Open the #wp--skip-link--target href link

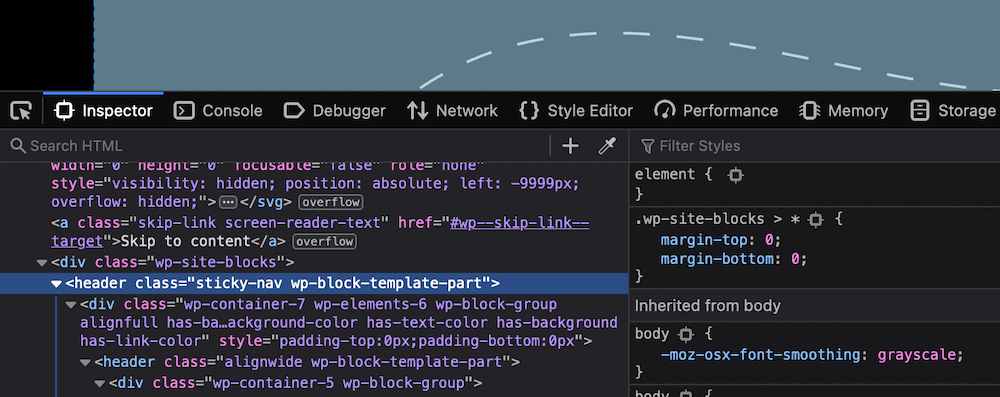pyautogui.click(x=320, y=232)
